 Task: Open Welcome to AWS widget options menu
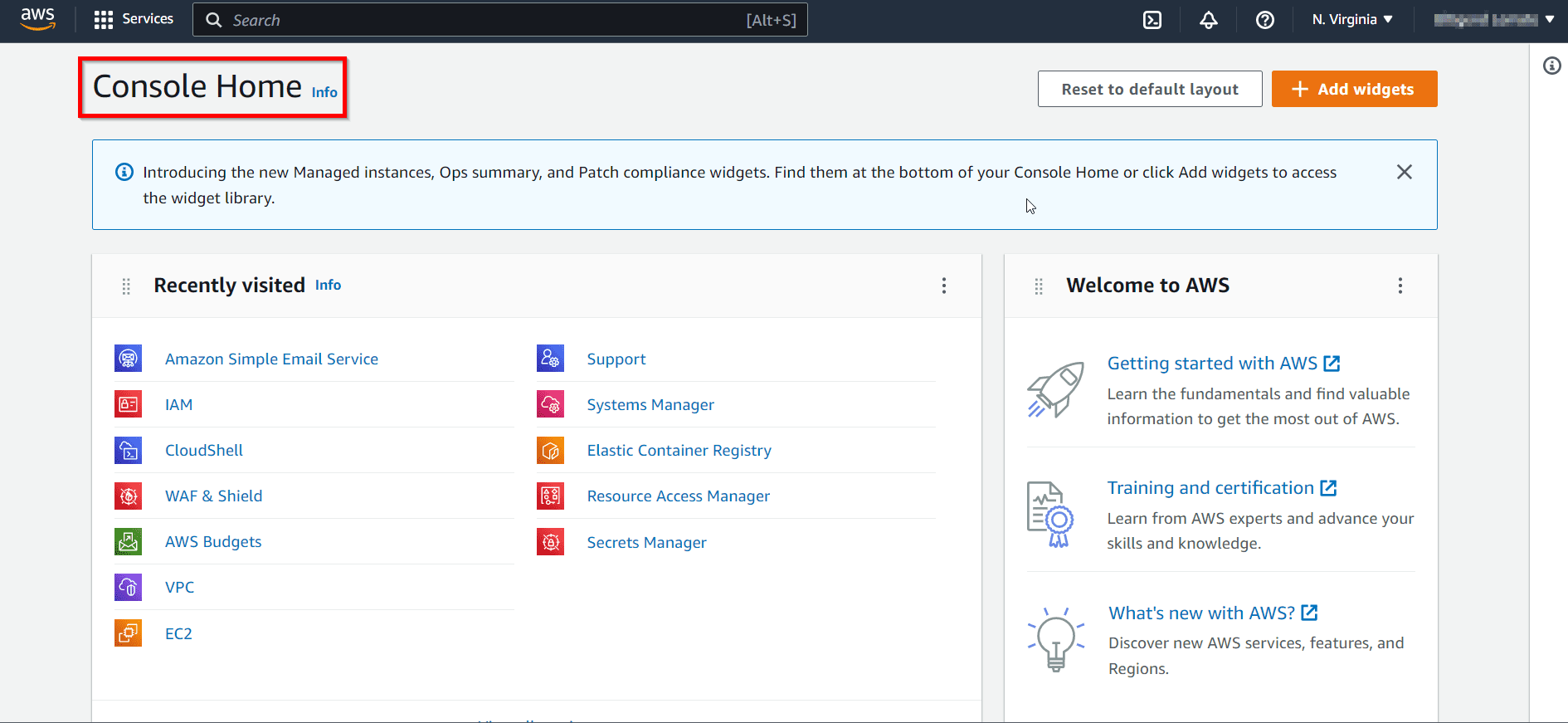pyautogui.click(x=1400, y=286)
